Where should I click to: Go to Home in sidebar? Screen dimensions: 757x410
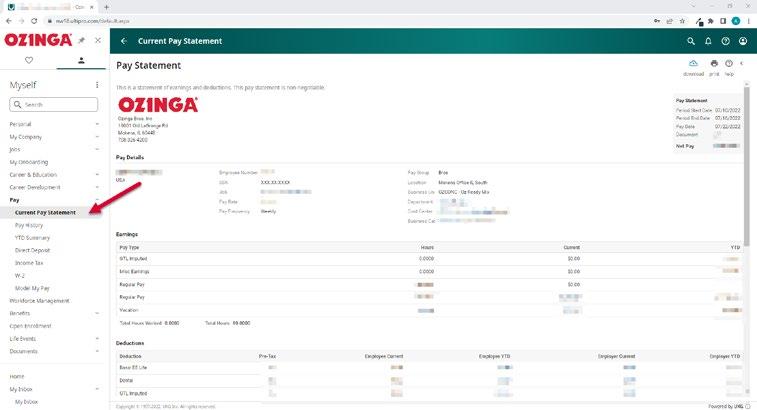16,376
